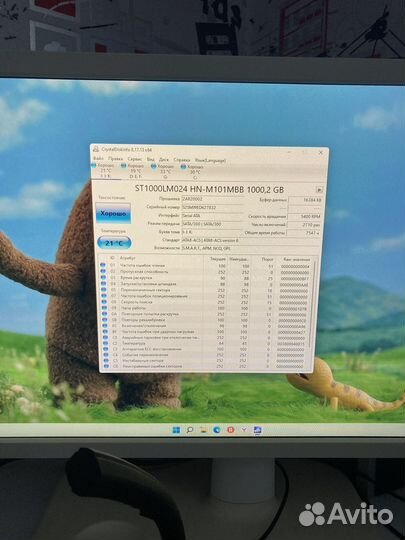Go to the next disk with the arrow button
The image size is (405, 540).
[x=319, y=189]
